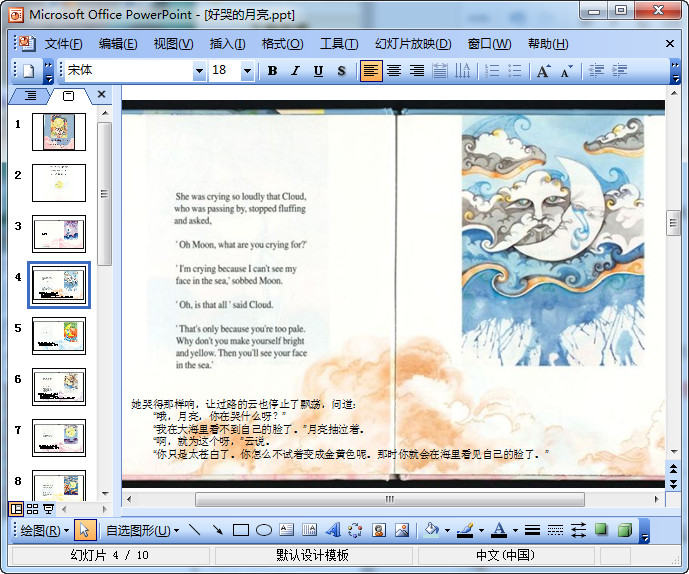This screenshot has height=574, width=689.
Task: Open the font name dropdown (宋体)
Action: click(199, 71)
